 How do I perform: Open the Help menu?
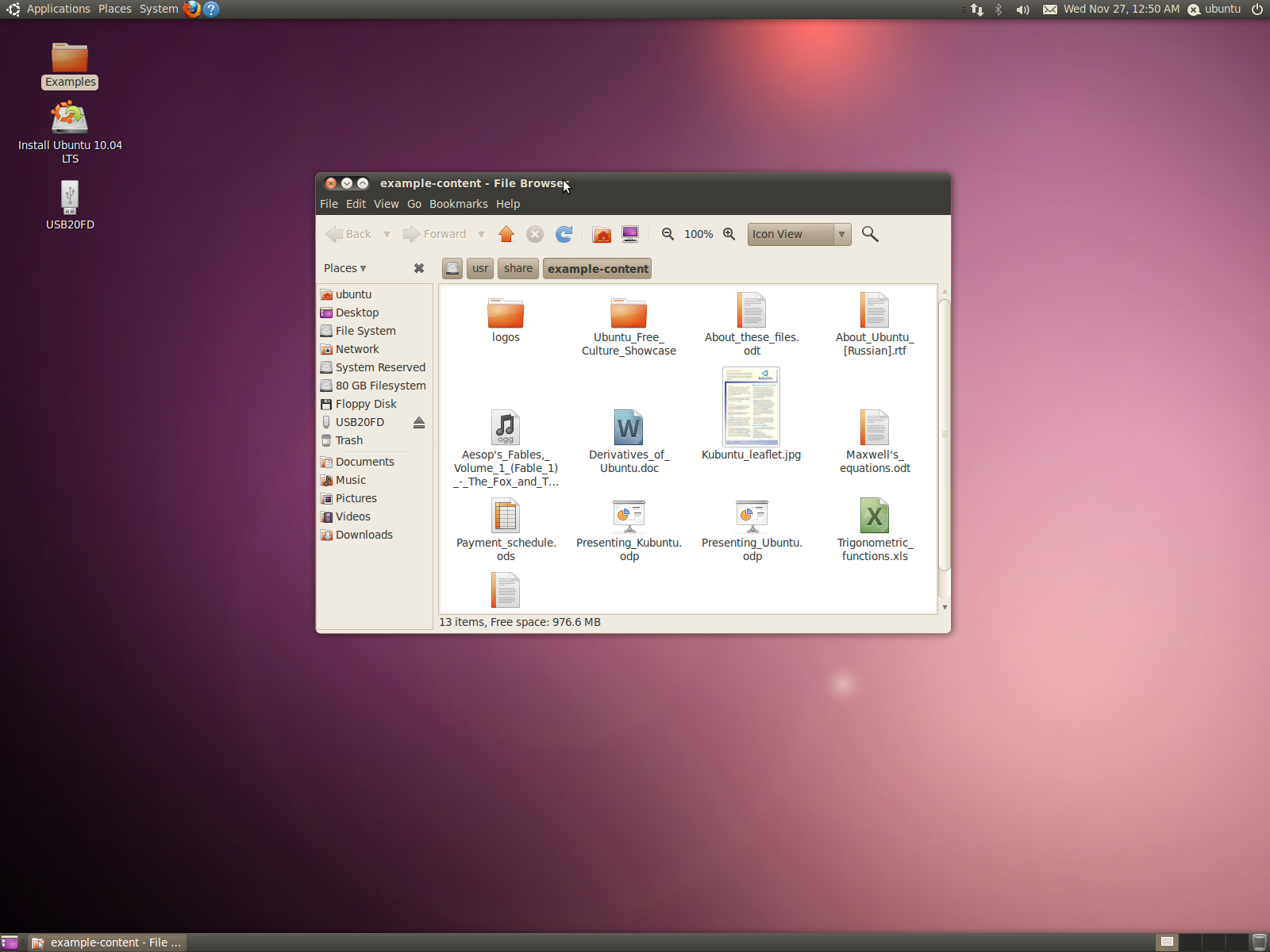point(508,204)
